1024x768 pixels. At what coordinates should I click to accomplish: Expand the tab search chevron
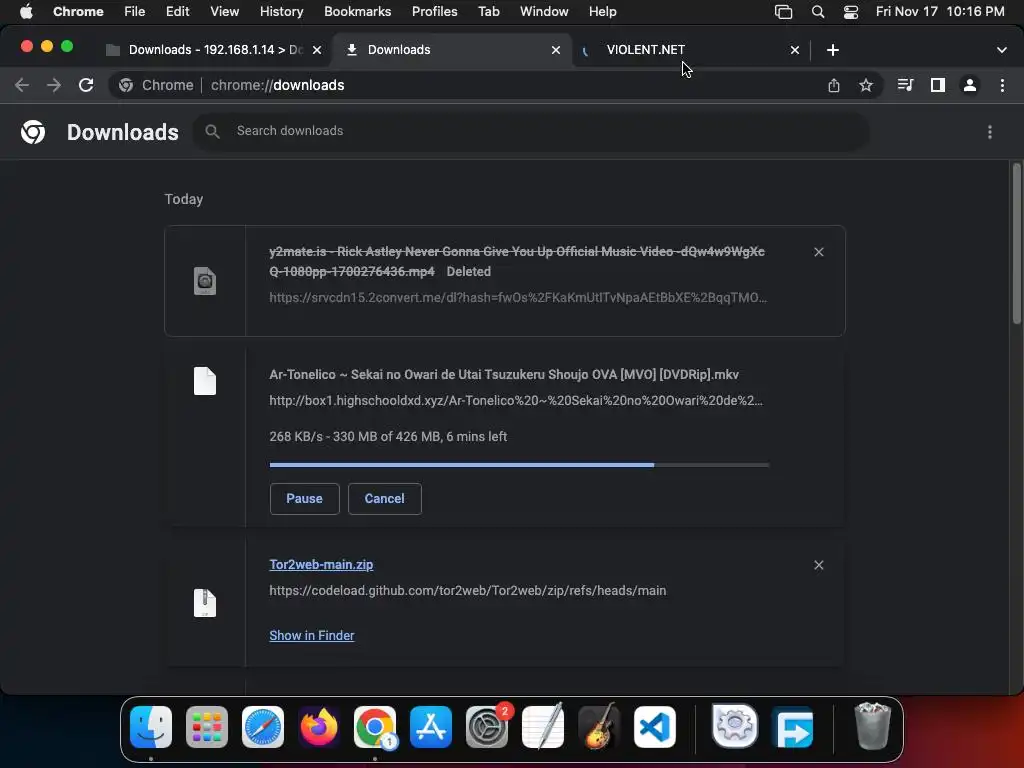[x=1002, y=50]
